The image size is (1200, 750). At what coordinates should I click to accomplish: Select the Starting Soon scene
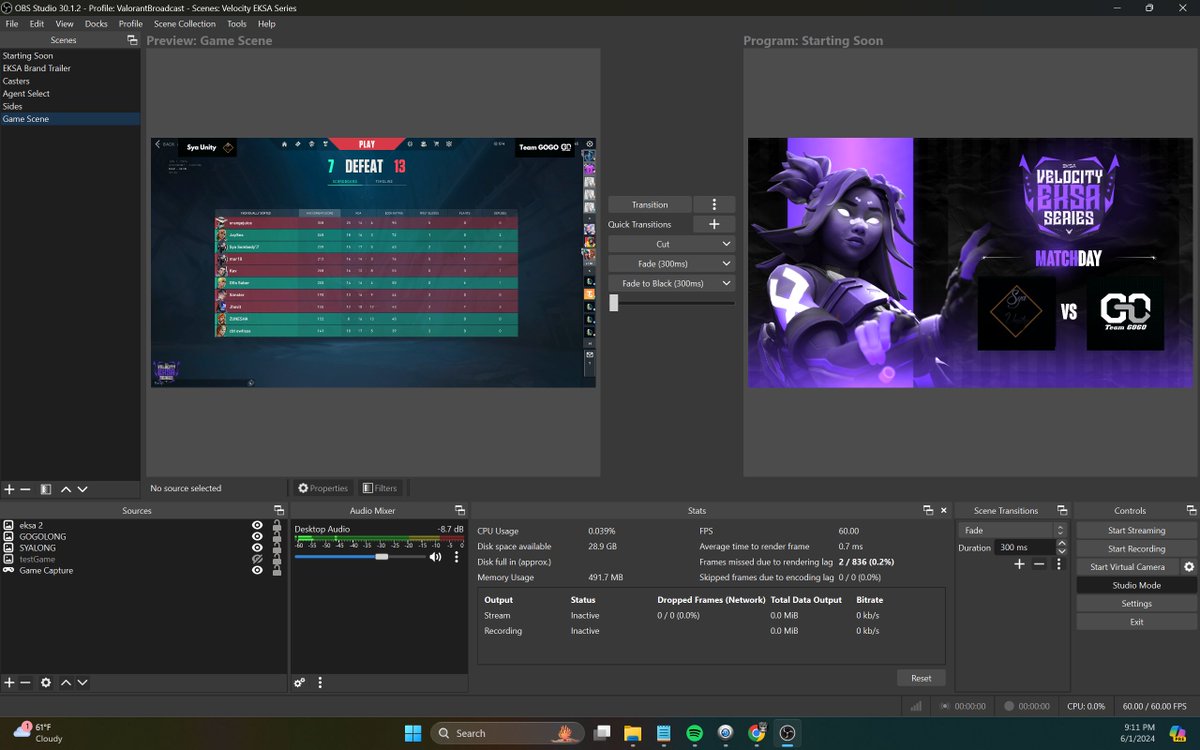pyautogui.click(x=28, y=56)
